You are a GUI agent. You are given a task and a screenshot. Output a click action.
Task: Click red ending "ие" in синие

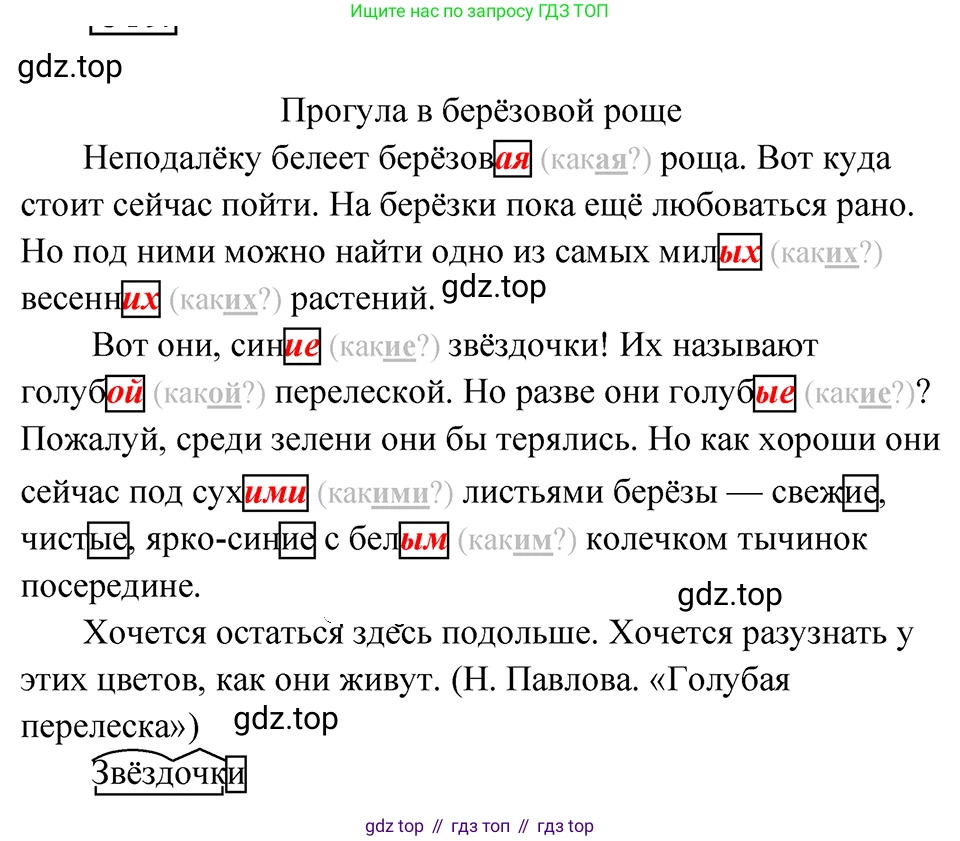coord(302,346)
